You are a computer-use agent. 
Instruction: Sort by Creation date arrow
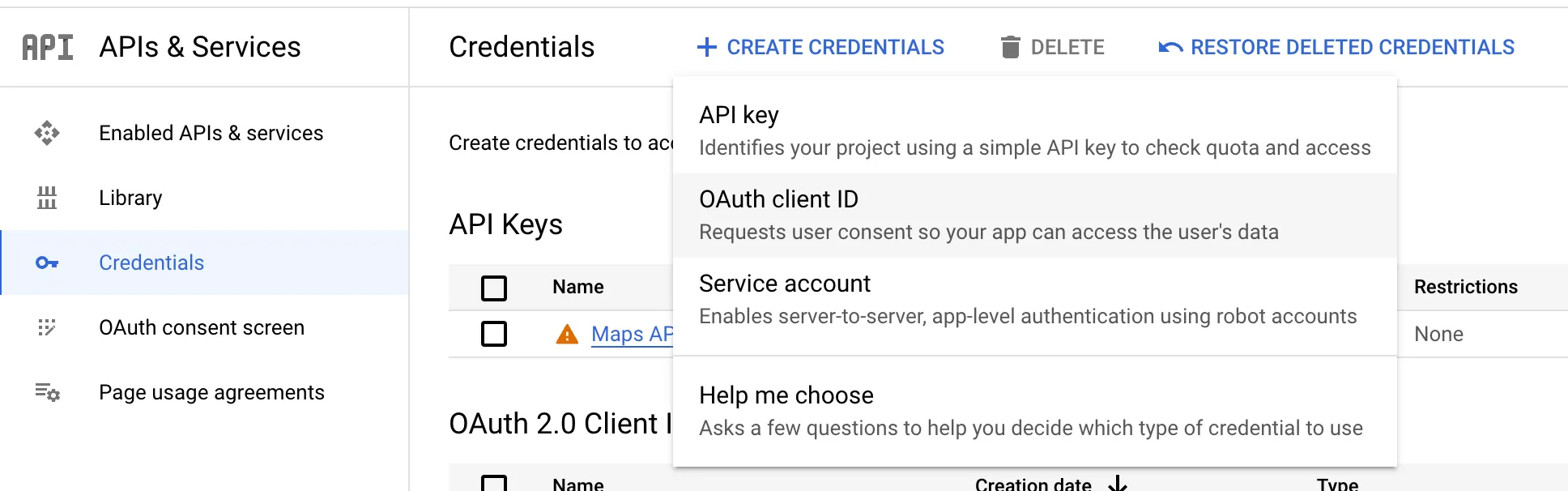point(1118,484)
